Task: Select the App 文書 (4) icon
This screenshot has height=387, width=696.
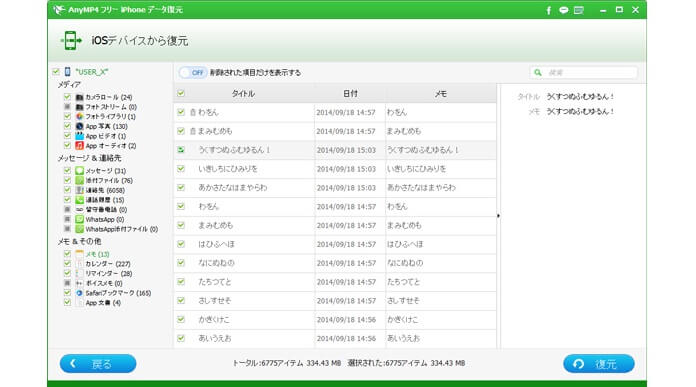Action: point(79,303)
